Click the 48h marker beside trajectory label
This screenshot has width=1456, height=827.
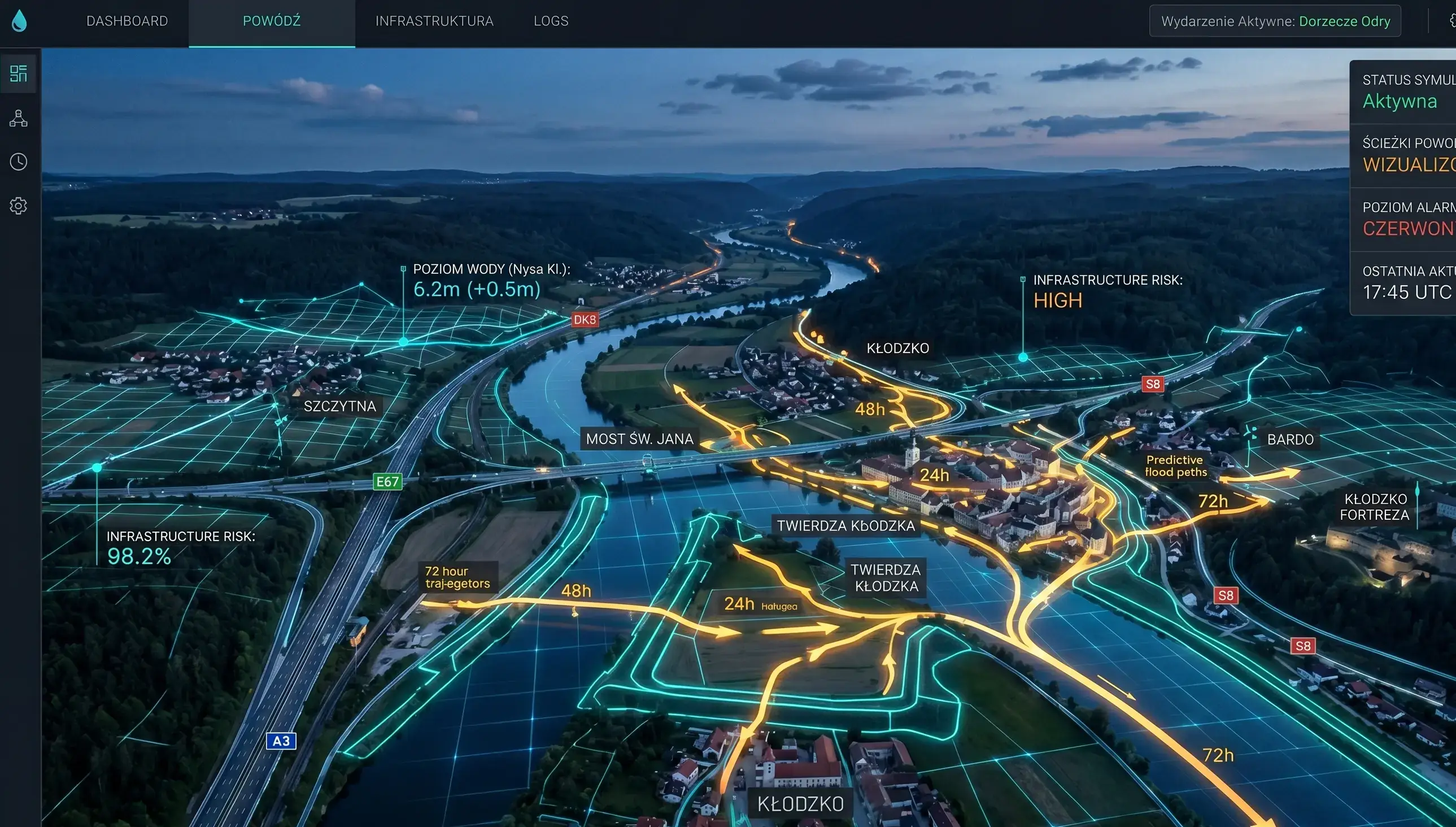tap(576, 591)
